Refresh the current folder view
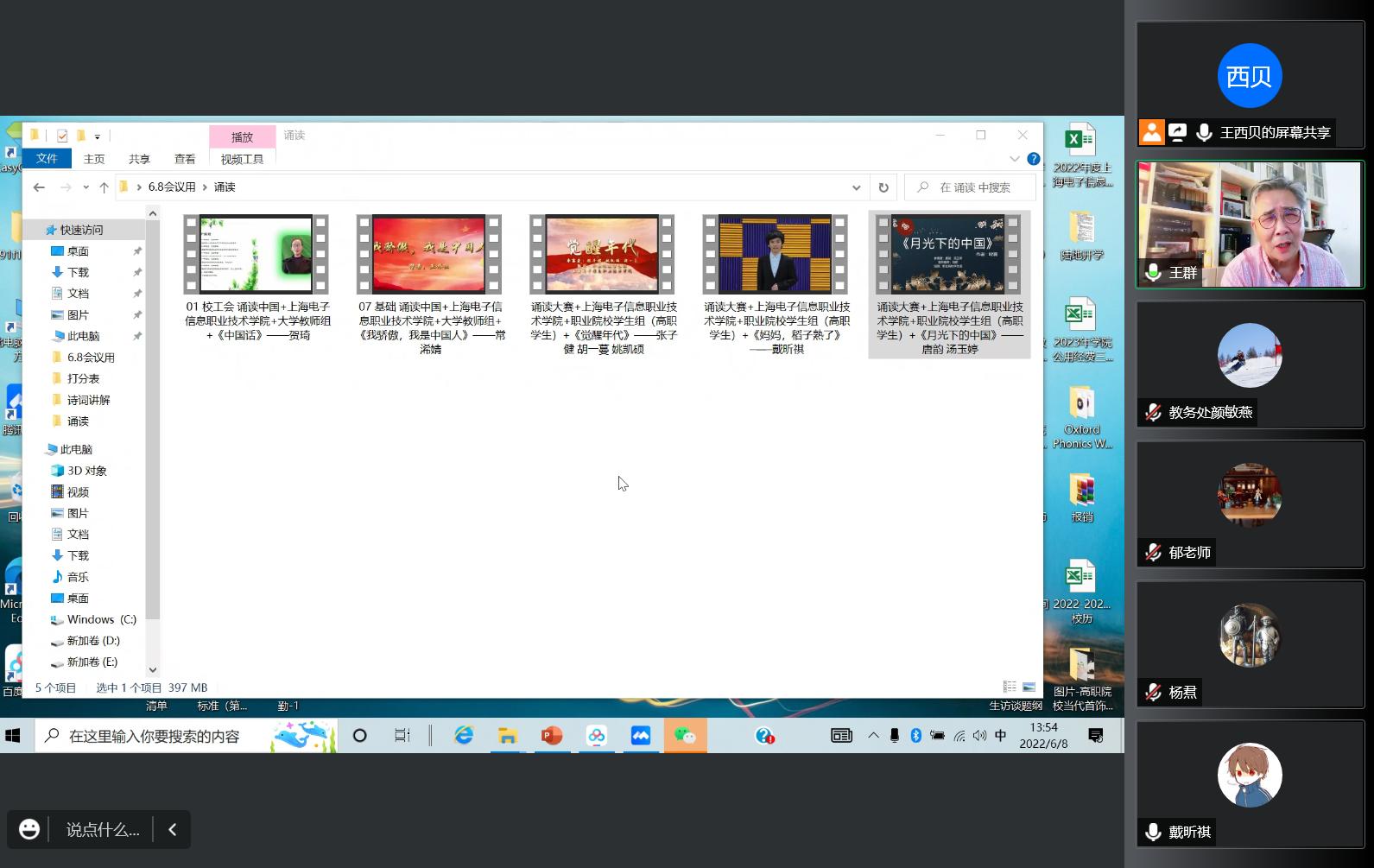The height and width of the screenshot is (868, 1374). [883, 187]
